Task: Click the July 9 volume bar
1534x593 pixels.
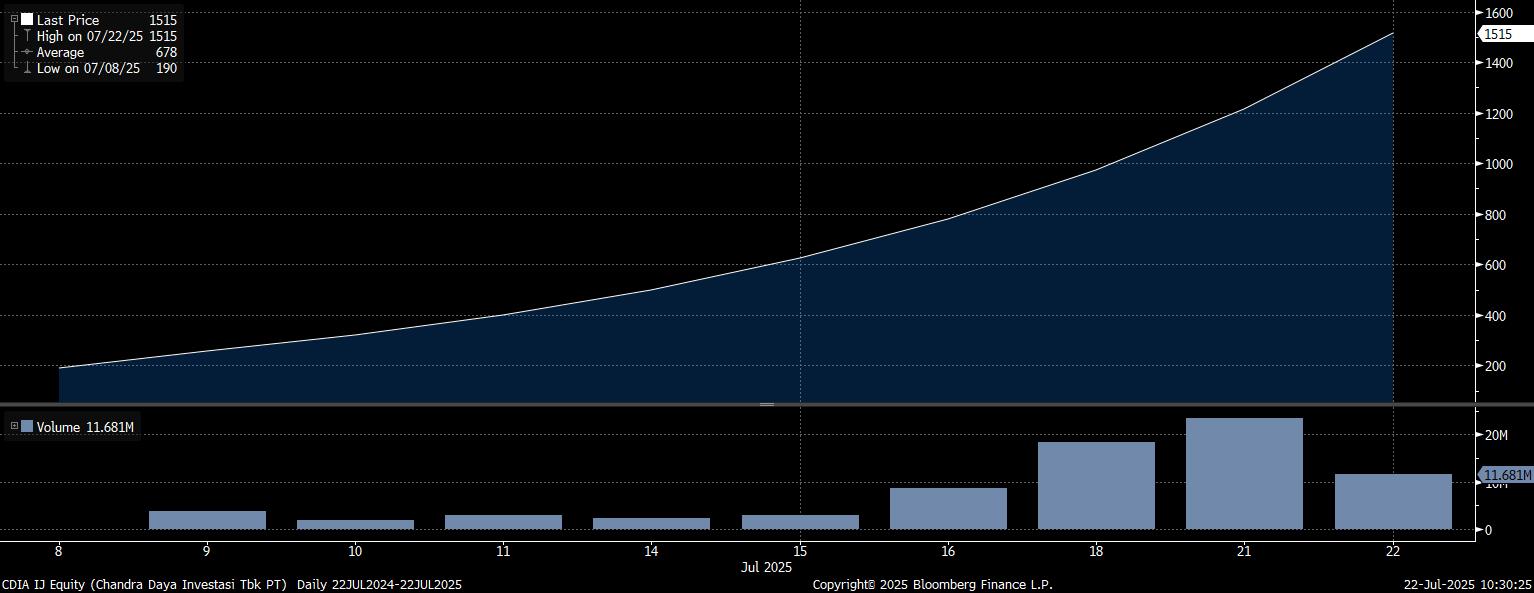Action: coord(207,520)
